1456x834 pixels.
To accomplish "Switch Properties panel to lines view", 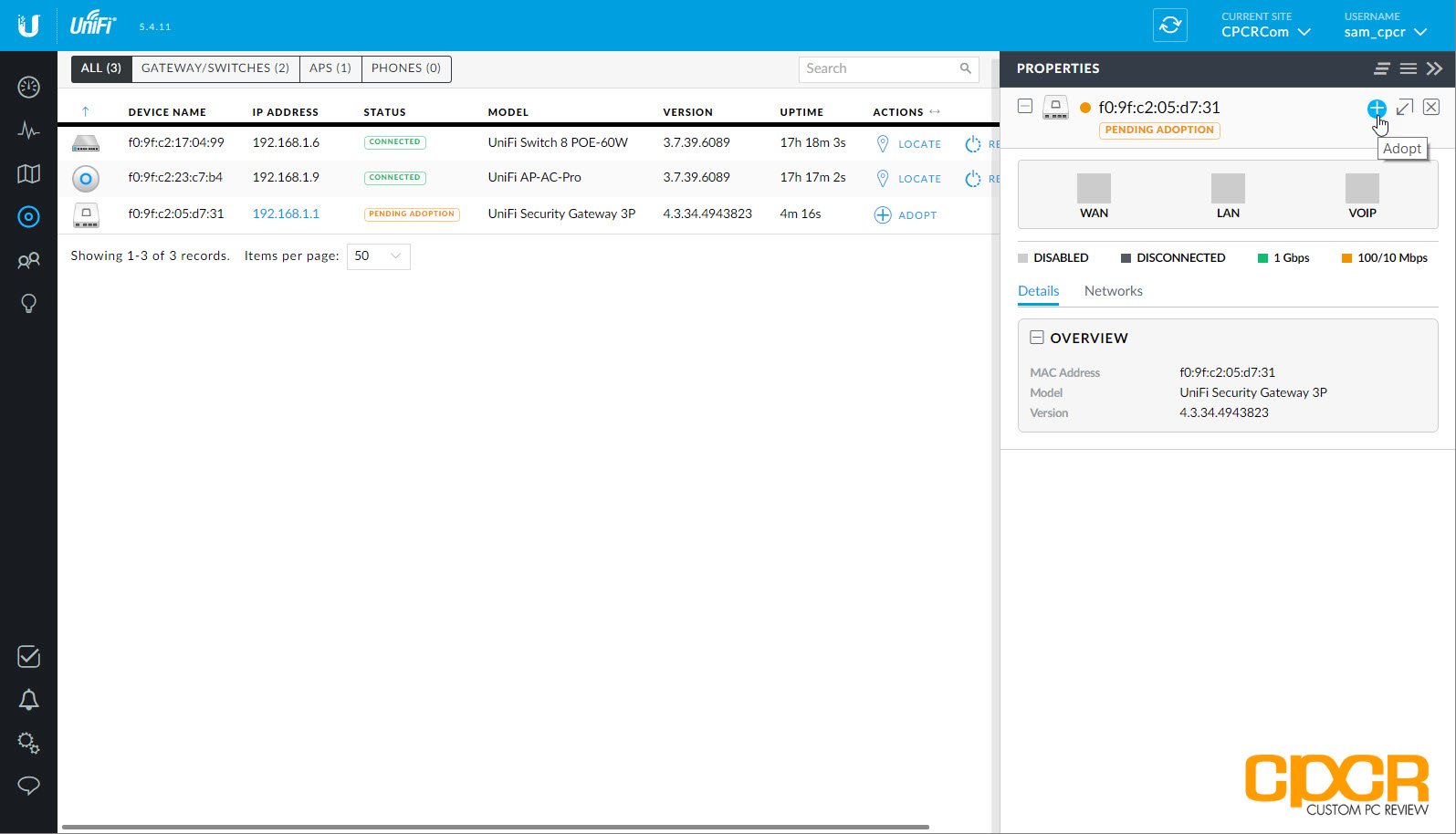I will click(1409, 68).
